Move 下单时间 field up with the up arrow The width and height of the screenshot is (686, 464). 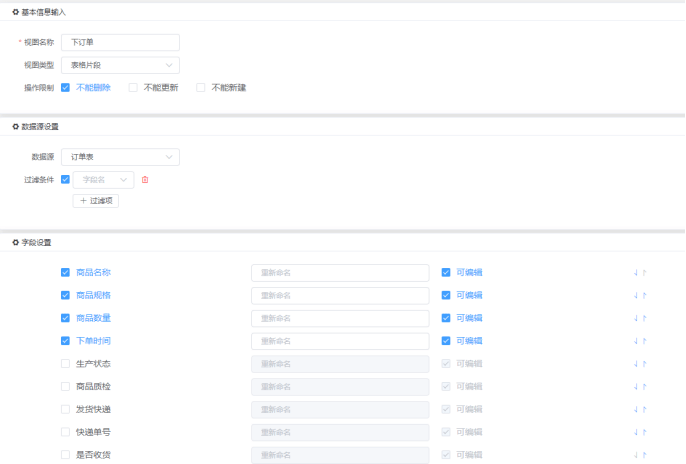tap(644, 341)
